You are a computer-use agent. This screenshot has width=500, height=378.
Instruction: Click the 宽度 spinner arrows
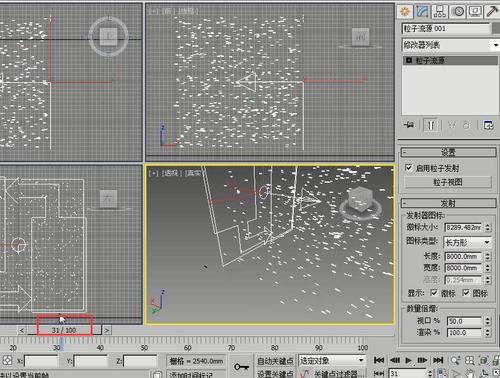click(x=488, y=268)
